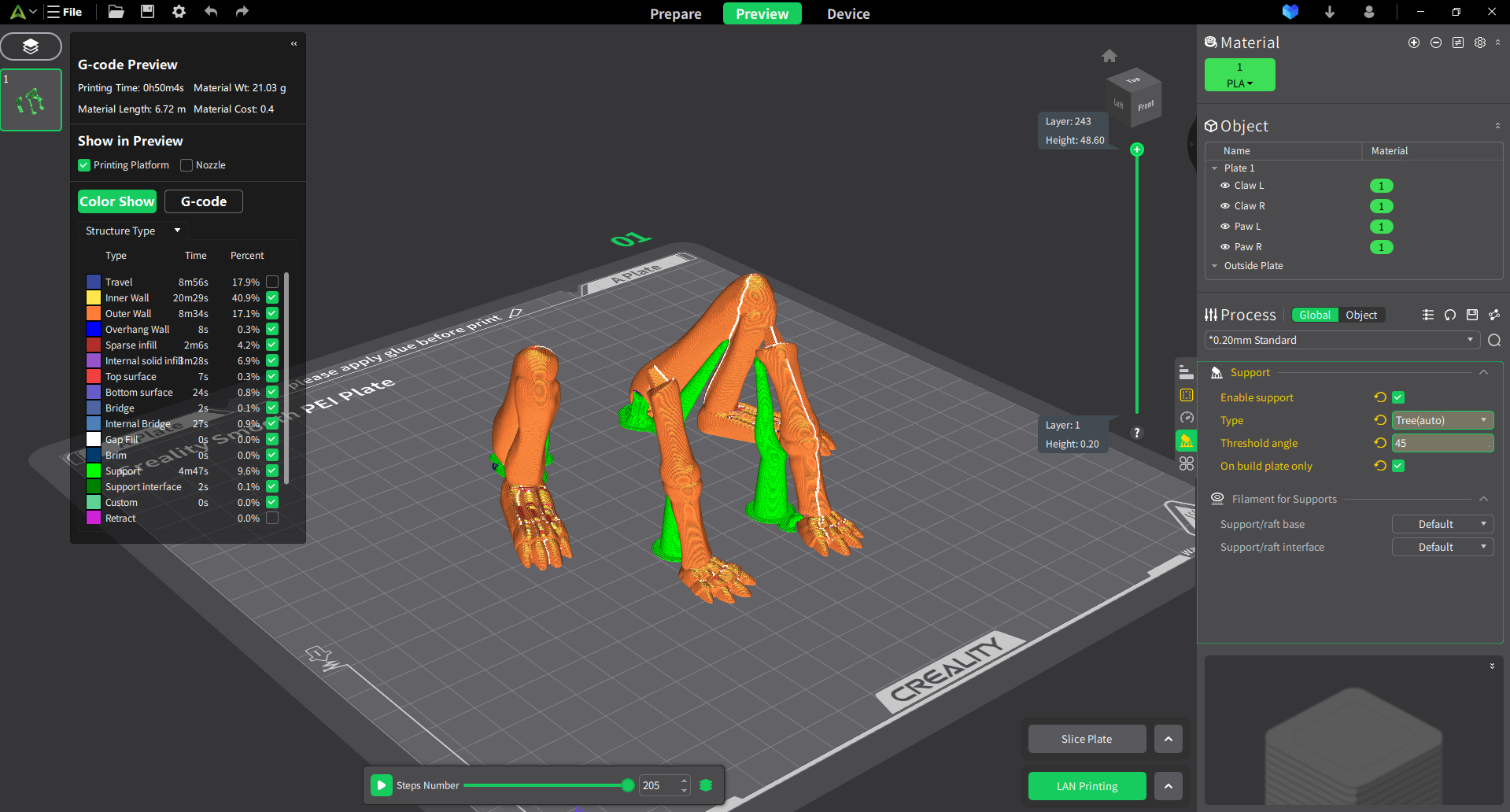Viewport: 1510px width, 812px height.
Task: Open the Speed gauge side tab icon
Action: pyautogui.click(x=1187, y=418)
